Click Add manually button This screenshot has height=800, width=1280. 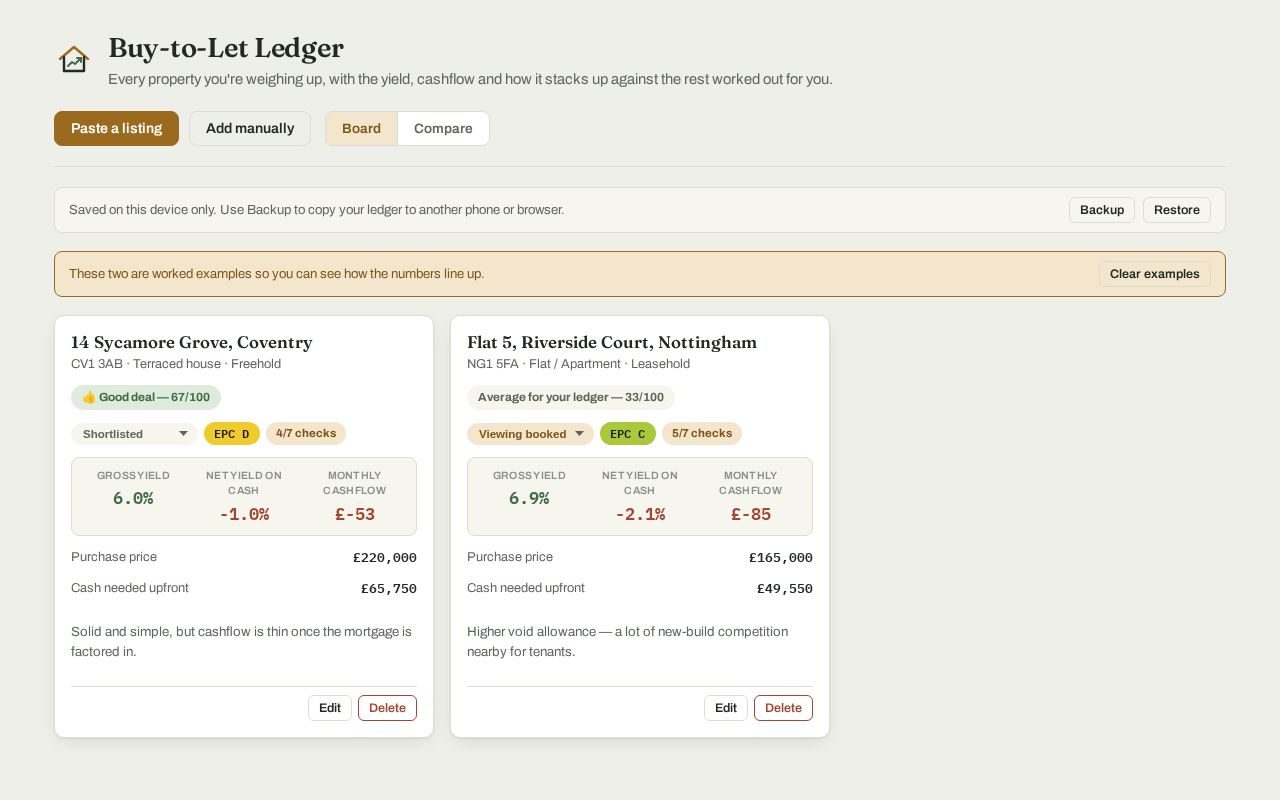250,128
